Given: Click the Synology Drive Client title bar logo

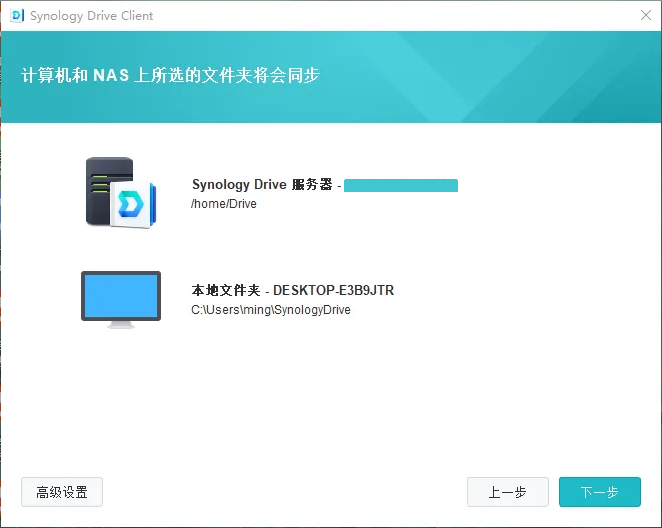Looking at the screenshot, I should [17, 16].
